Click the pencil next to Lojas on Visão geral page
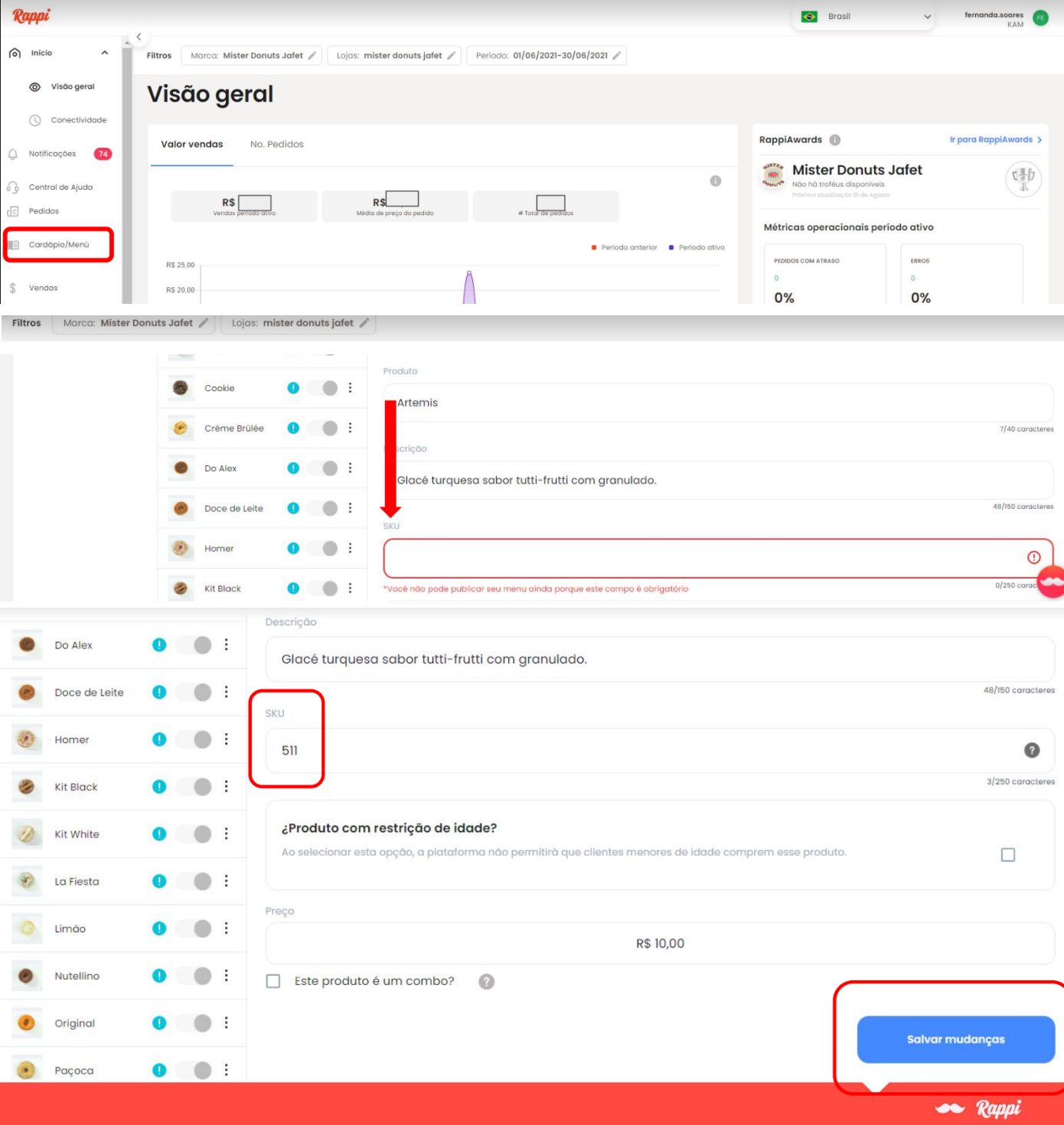This screenshot has width=1064, height=1125. 452,56
